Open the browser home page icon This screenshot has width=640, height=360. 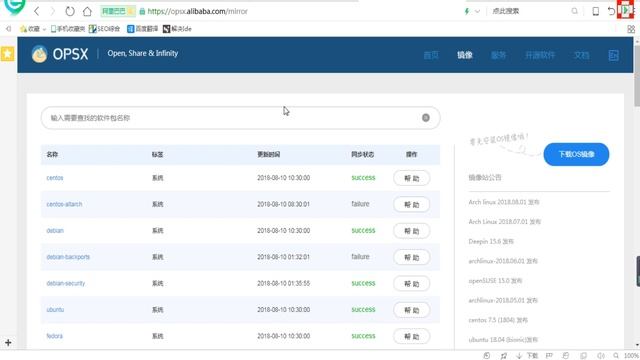coord(87,11)
